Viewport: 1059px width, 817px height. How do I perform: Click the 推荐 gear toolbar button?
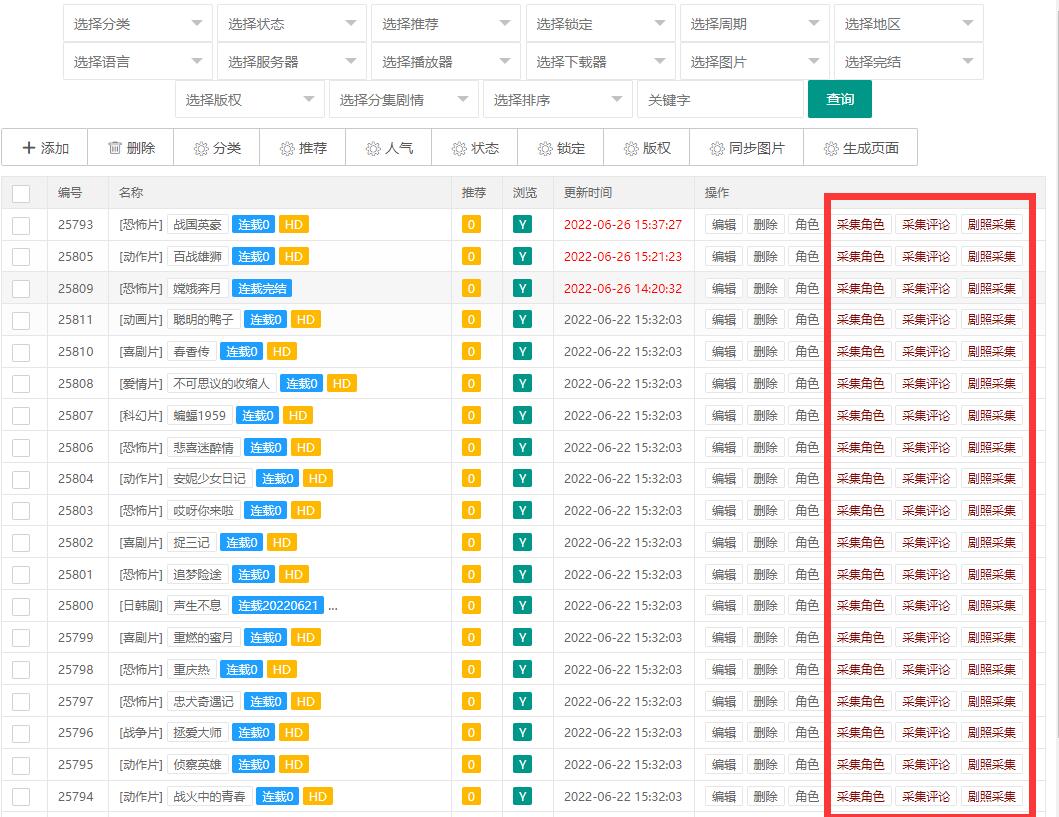[303, 148]
